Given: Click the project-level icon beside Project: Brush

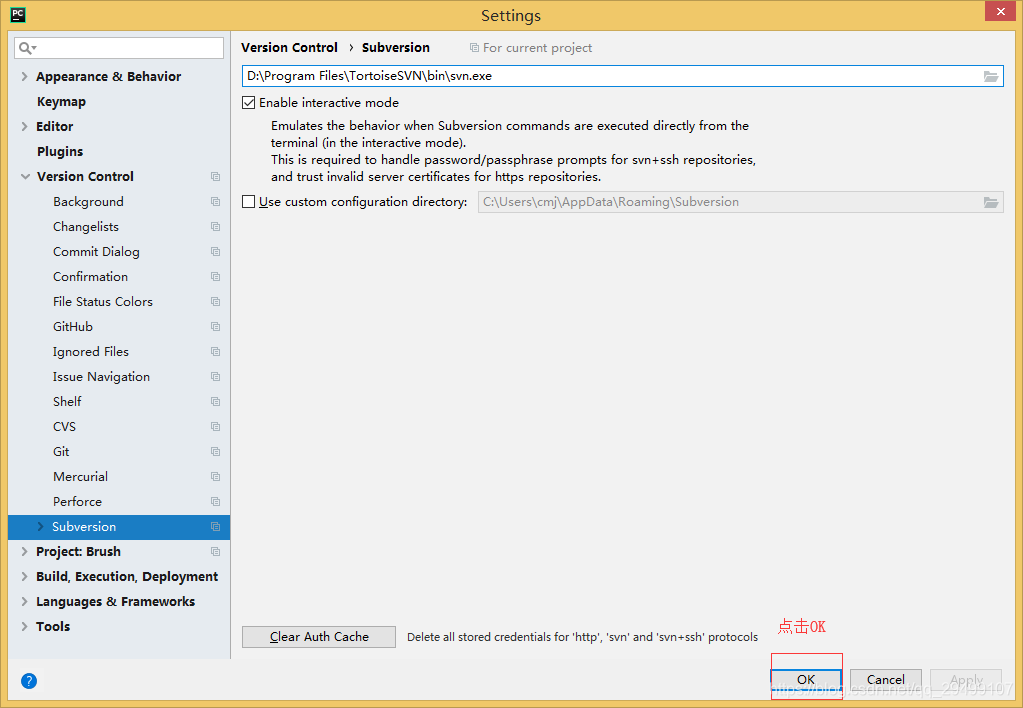Looking at the screenshot, I should click(215, 551).
